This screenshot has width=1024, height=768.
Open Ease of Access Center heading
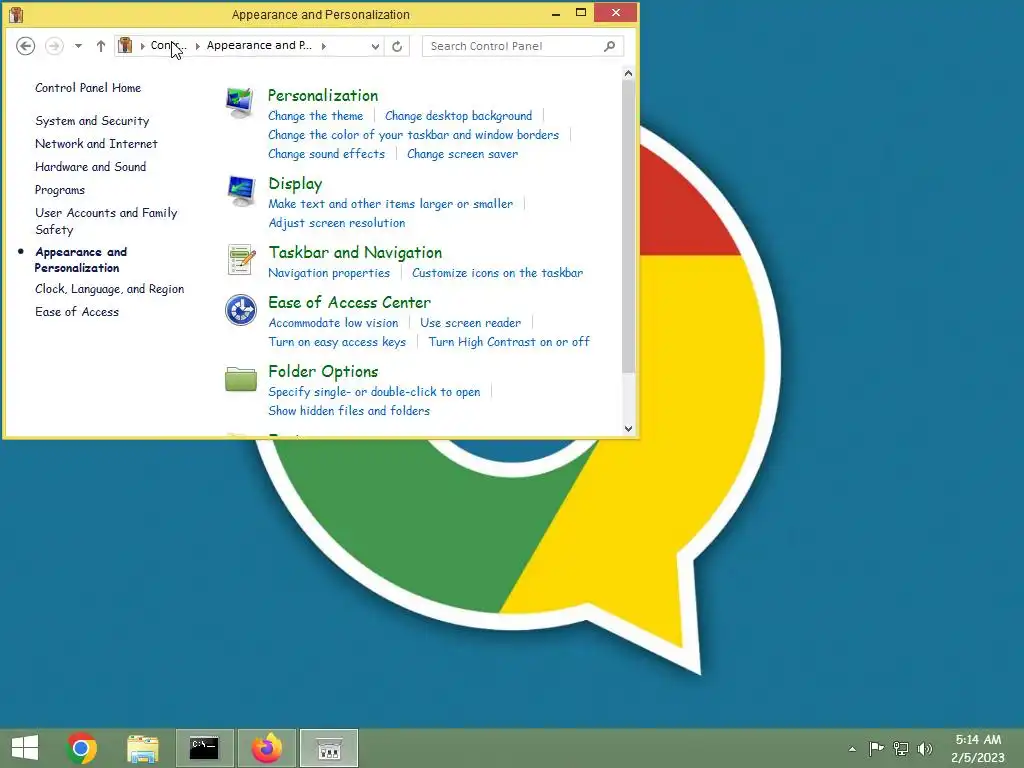point(349,302)
